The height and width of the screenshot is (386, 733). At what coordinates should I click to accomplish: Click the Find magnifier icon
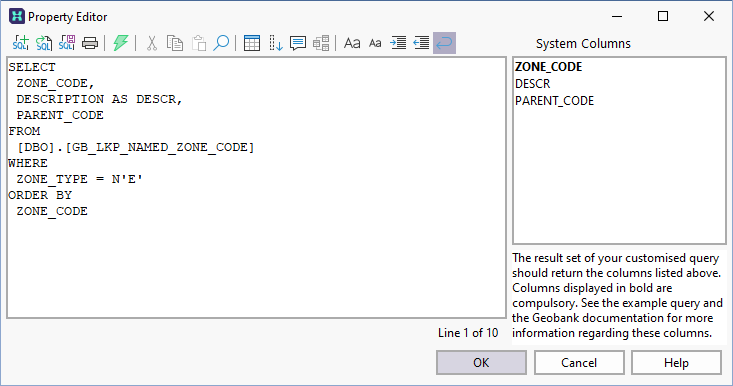coord(221,43)
